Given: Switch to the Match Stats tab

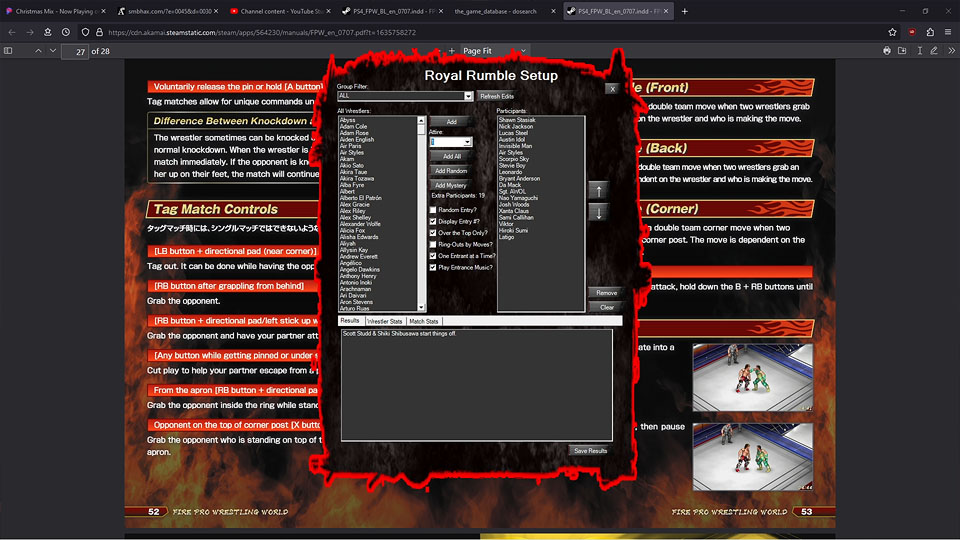Looking at the screenshot, I should 424,321.
